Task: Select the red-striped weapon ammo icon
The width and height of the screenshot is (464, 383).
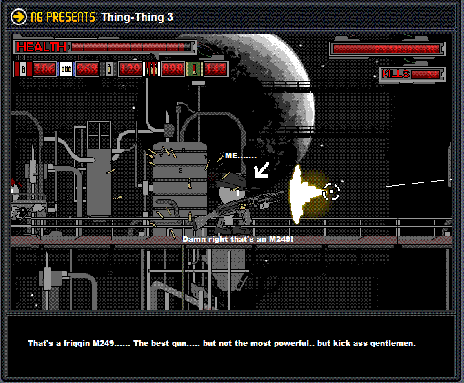Action: pyautogui.click(x=23, y=69)
